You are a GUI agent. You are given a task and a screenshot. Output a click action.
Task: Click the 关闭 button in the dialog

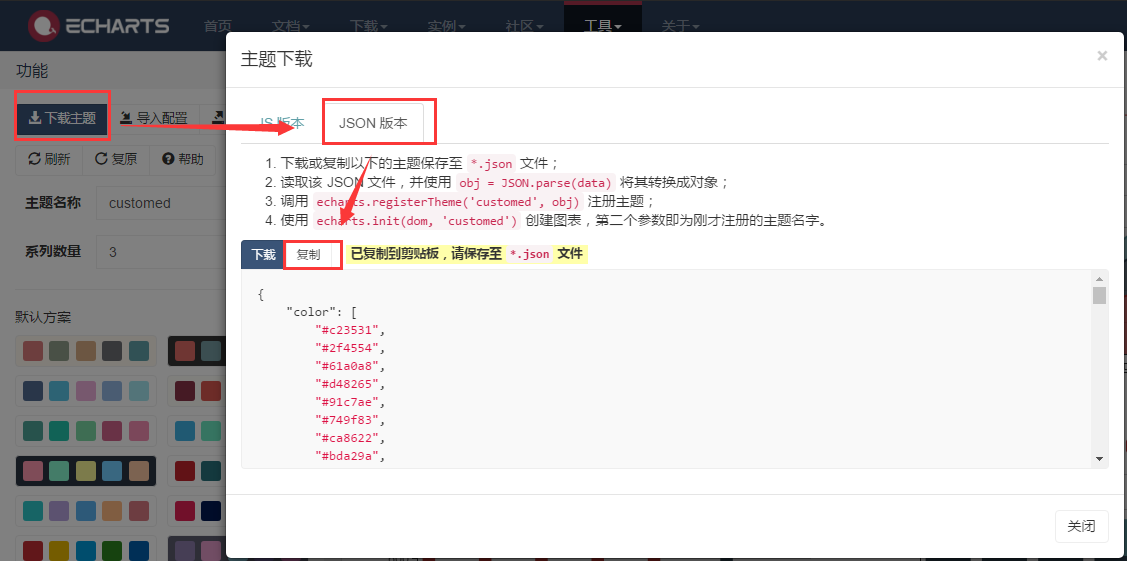tap(1081, 526)
